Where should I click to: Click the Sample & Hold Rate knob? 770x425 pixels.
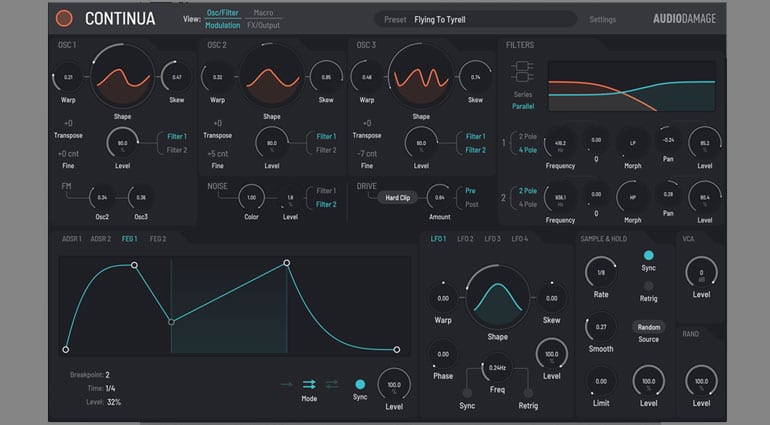[601, 272]
